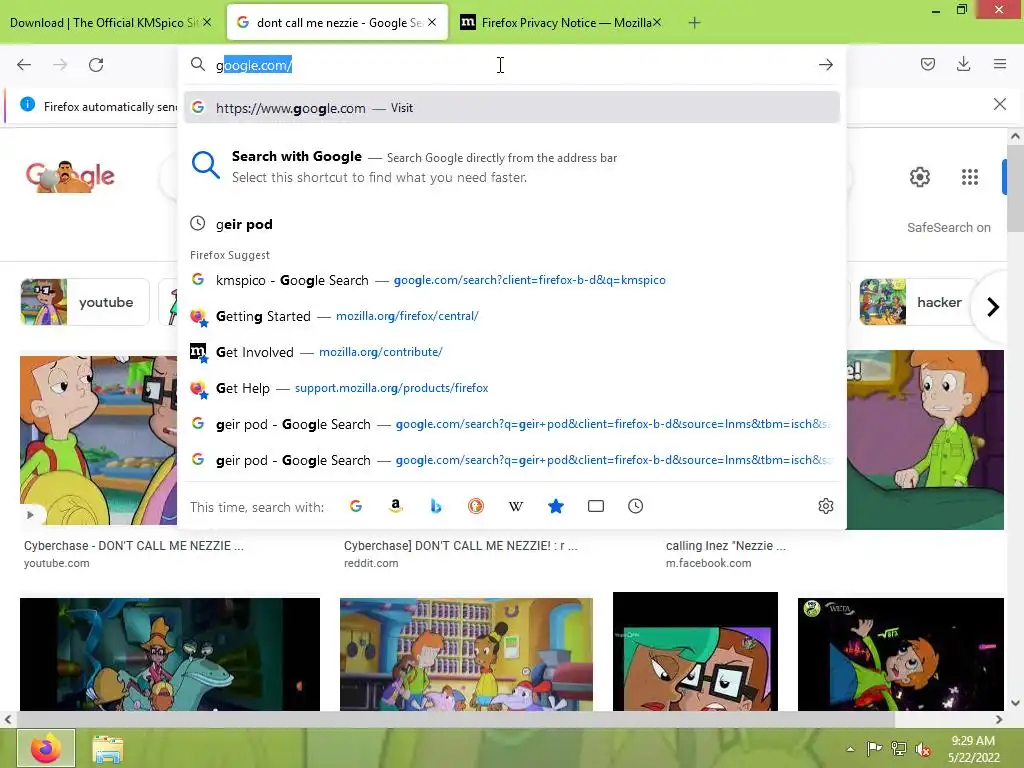Viewport: 1024px width, 768px height.
Task: Show more filter chips with right chevron
Action: coord(993,306)
